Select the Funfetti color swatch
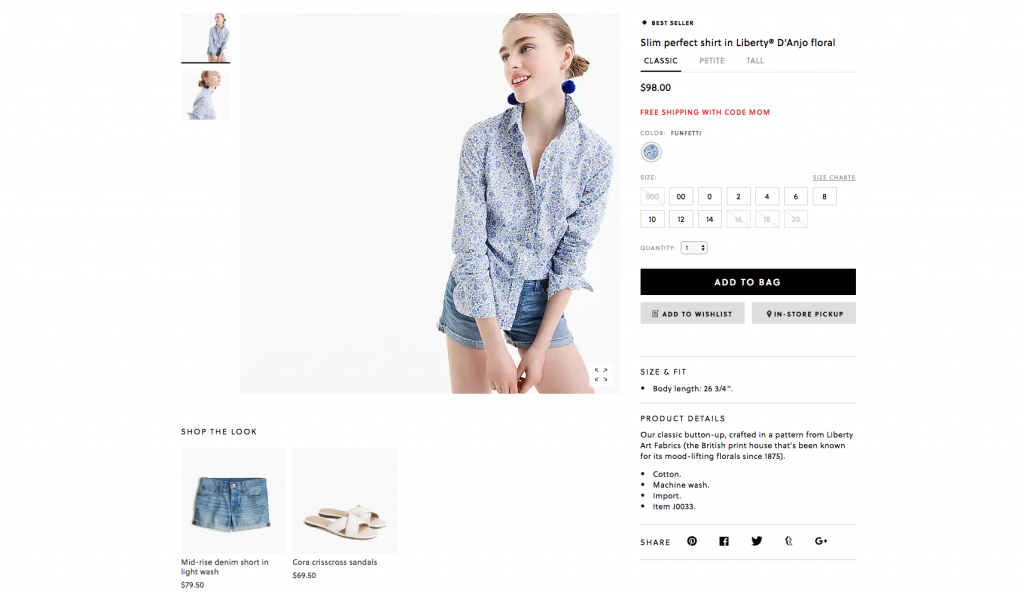1024x596 pixels. point(651,152)
